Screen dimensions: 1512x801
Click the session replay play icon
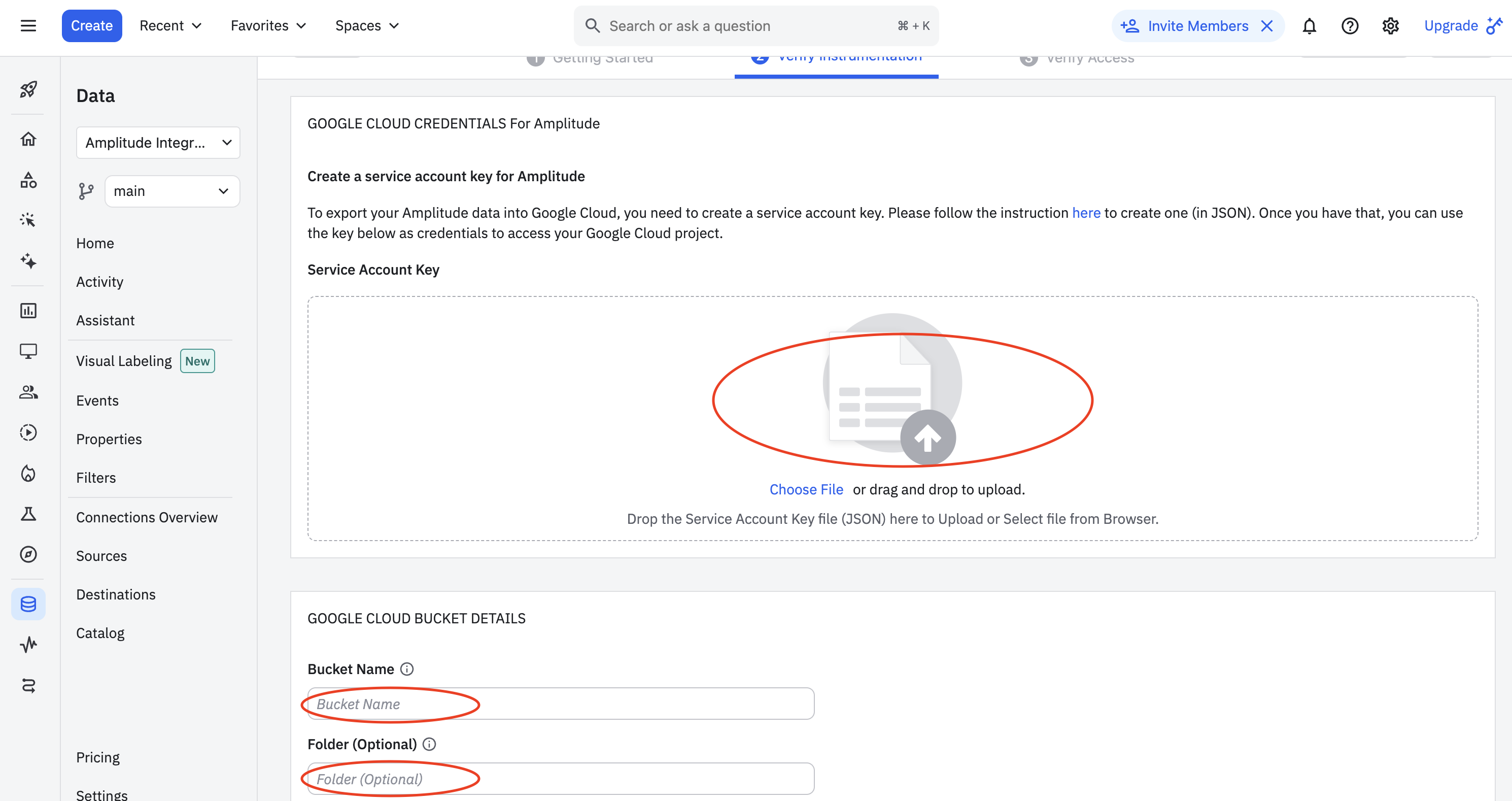28,433
